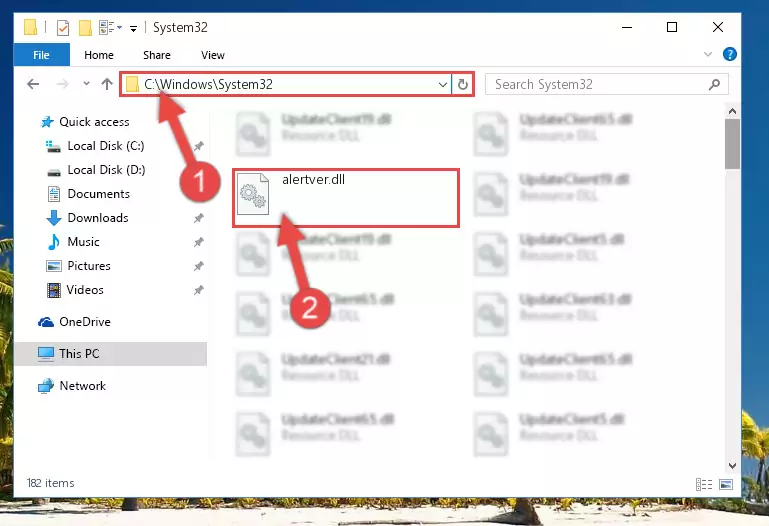The height and width of the screenshot is (526, 769).
Task: Click the New folder quick access icon
Action: (85, 28)
